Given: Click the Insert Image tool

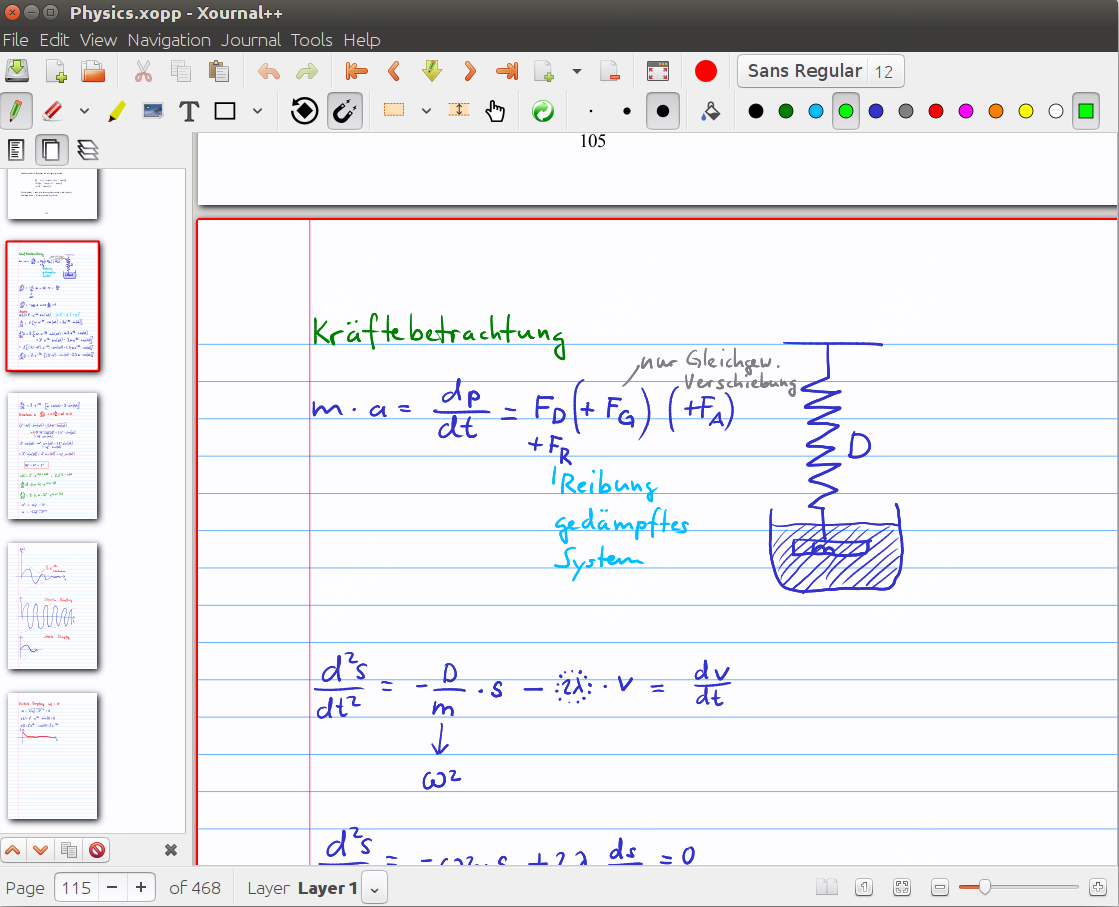Looking at the screenshot, I should click(153, 111).
